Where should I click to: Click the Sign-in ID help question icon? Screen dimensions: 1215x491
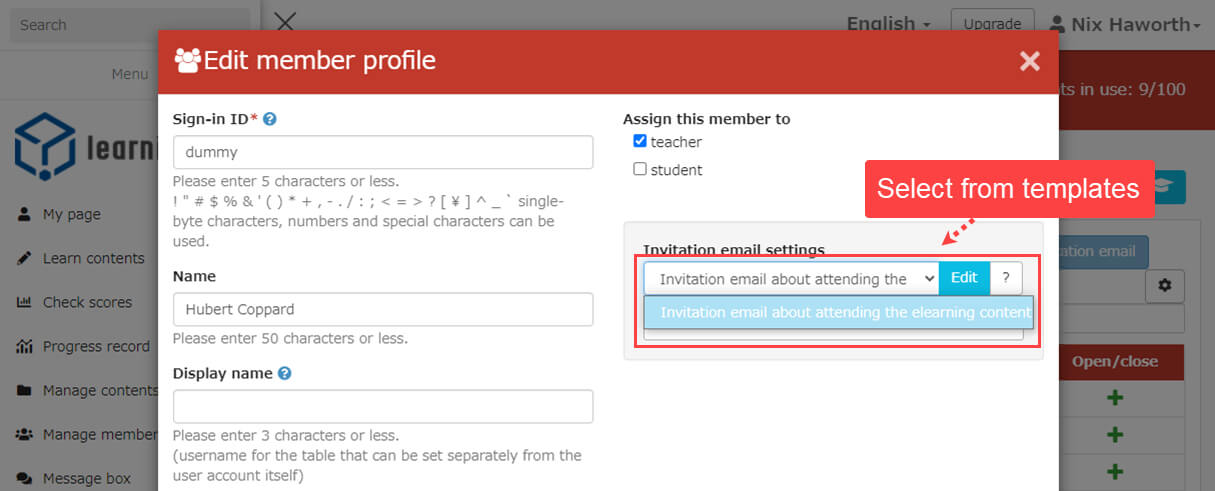pos(269,119)
